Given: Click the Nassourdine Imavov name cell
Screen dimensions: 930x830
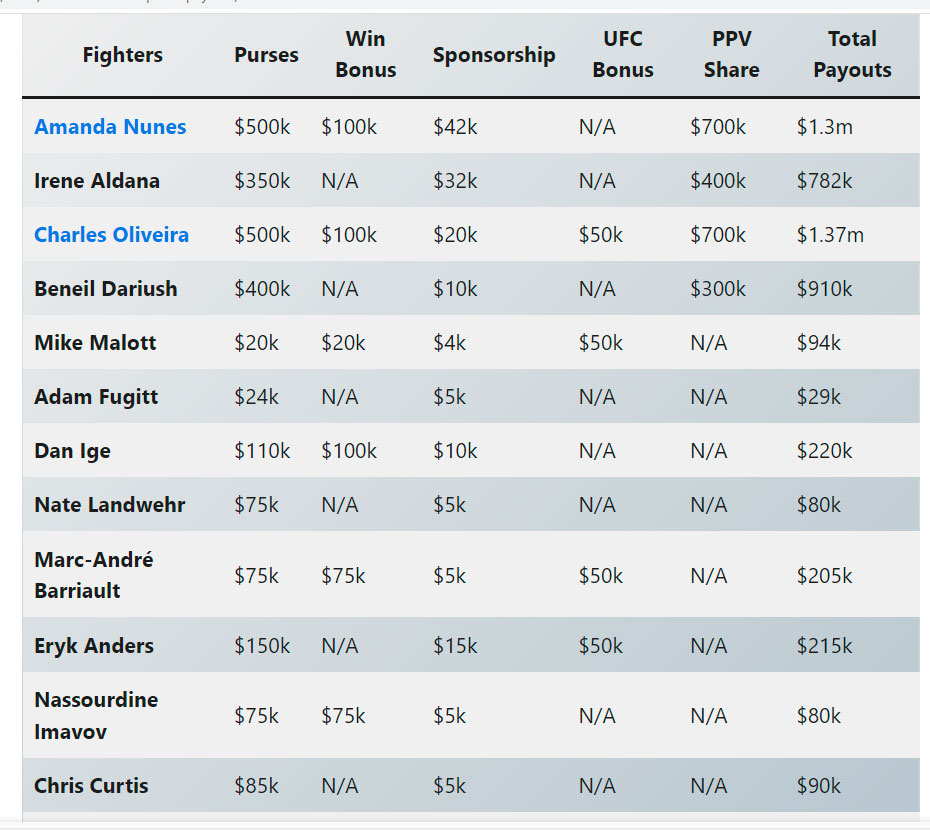Looking at the screenshot, I should pos(96,715).
